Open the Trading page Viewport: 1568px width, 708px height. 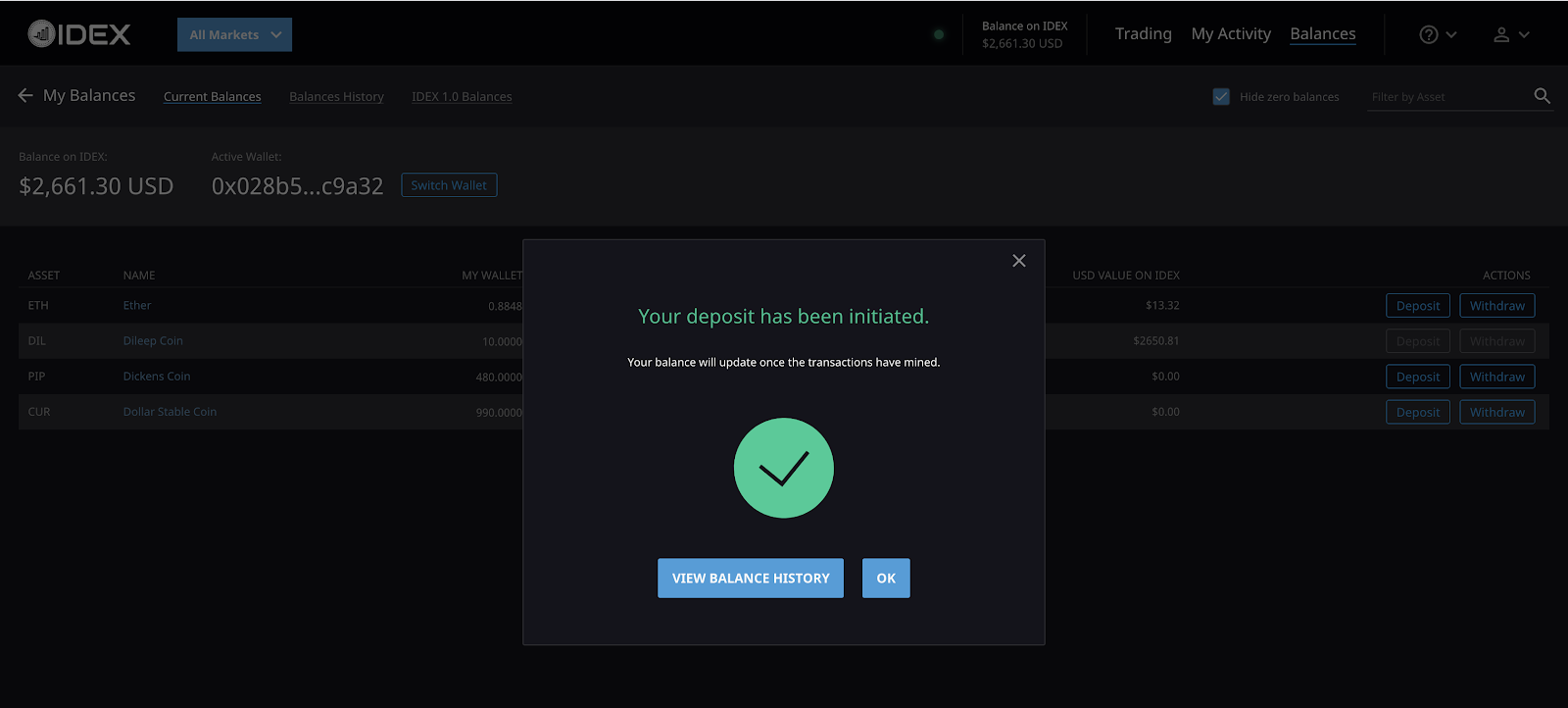(x=1143, y=33)
